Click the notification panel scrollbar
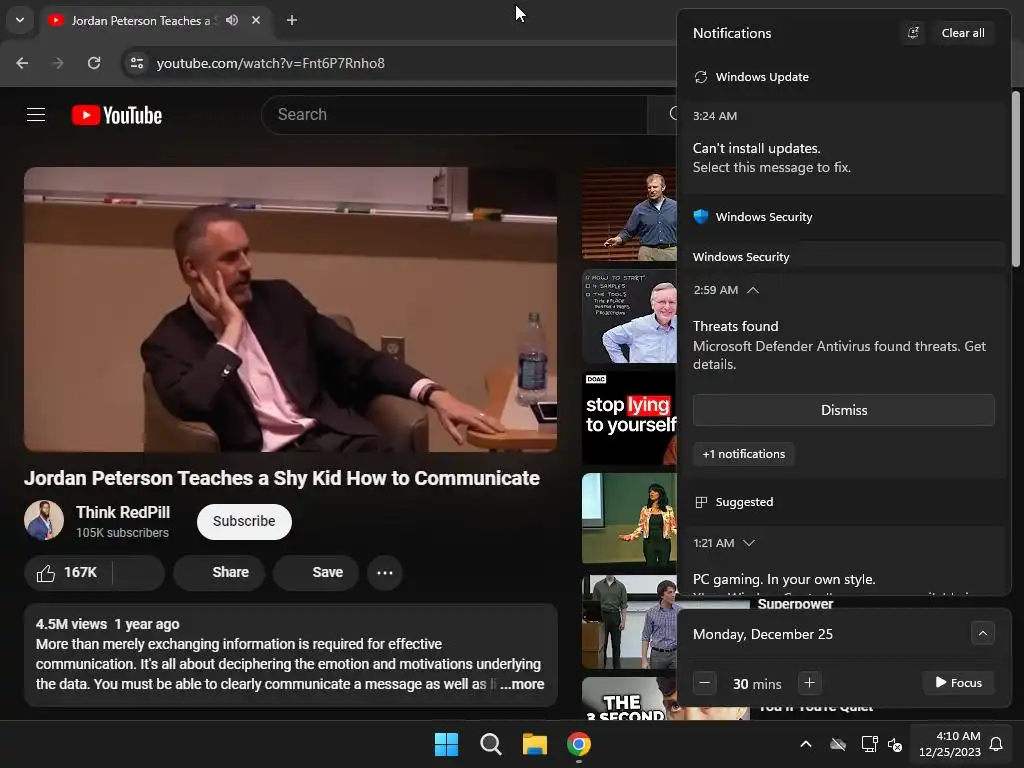The height and width of the screenshot is (768, 1024). (1016, 179)
